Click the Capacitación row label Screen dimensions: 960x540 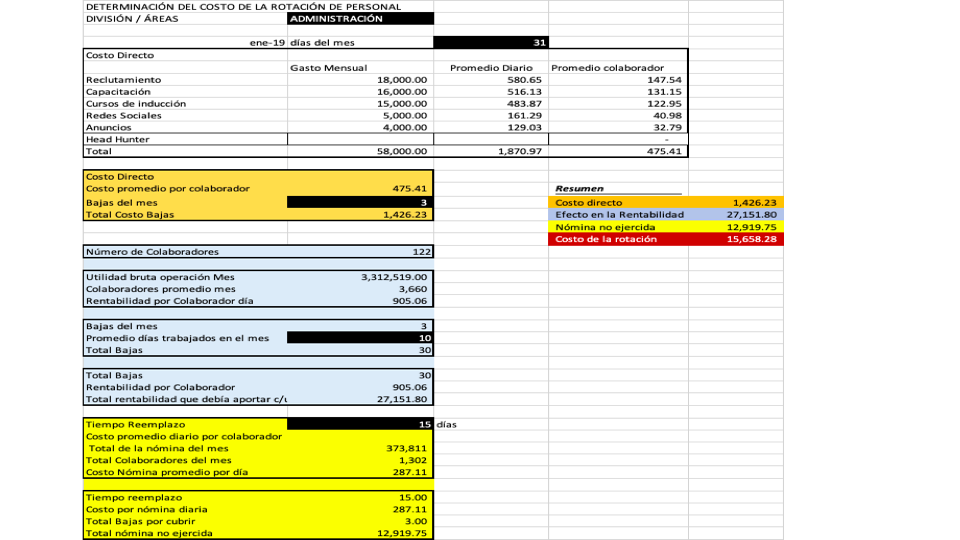[117, 92]
